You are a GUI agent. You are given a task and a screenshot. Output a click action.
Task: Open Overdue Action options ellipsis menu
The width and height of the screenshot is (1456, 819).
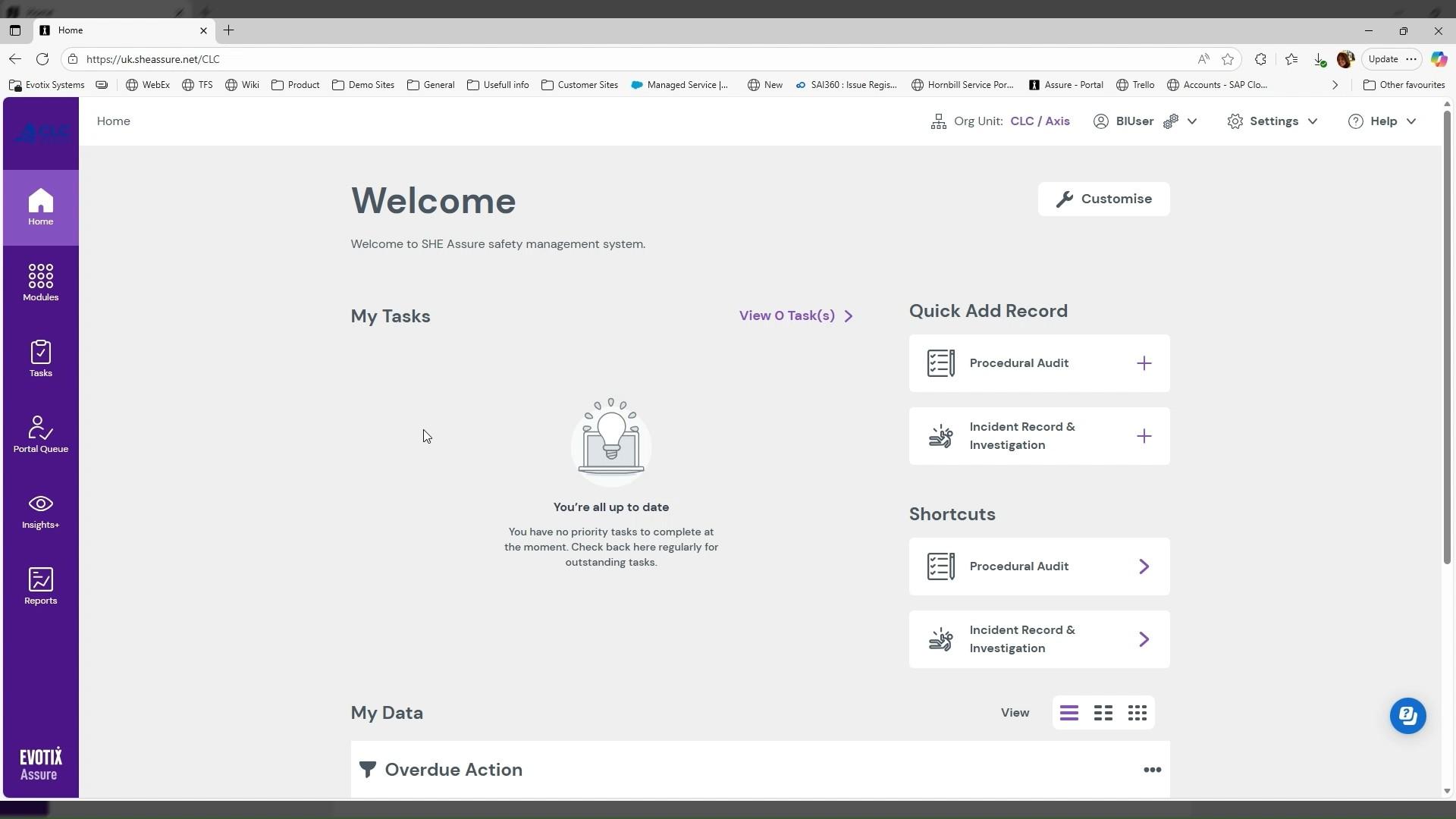point(1152,770)
